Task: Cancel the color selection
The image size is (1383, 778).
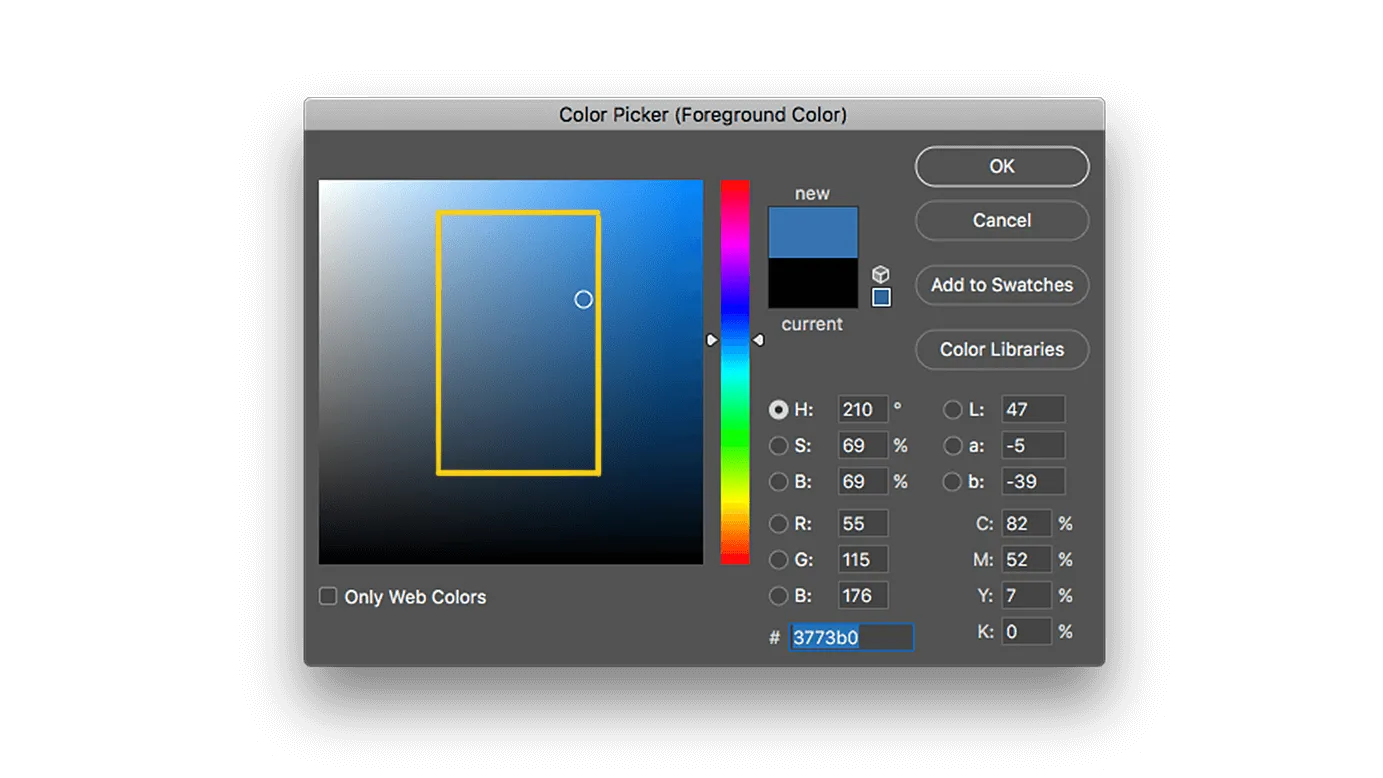Action: [x=1001, y=220]
